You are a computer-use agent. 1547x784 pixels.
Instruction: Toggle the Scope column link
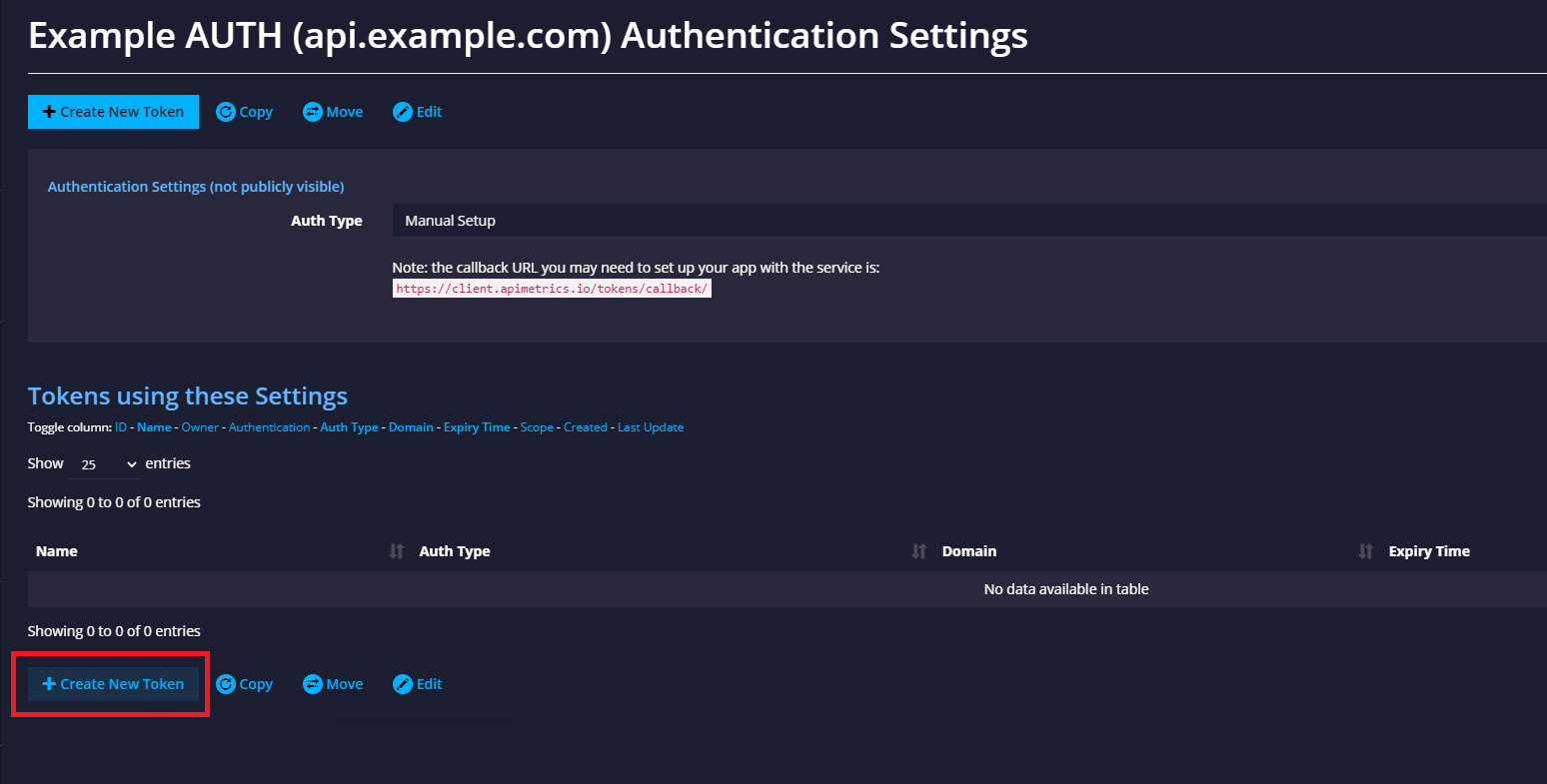[x=537, y=427]
